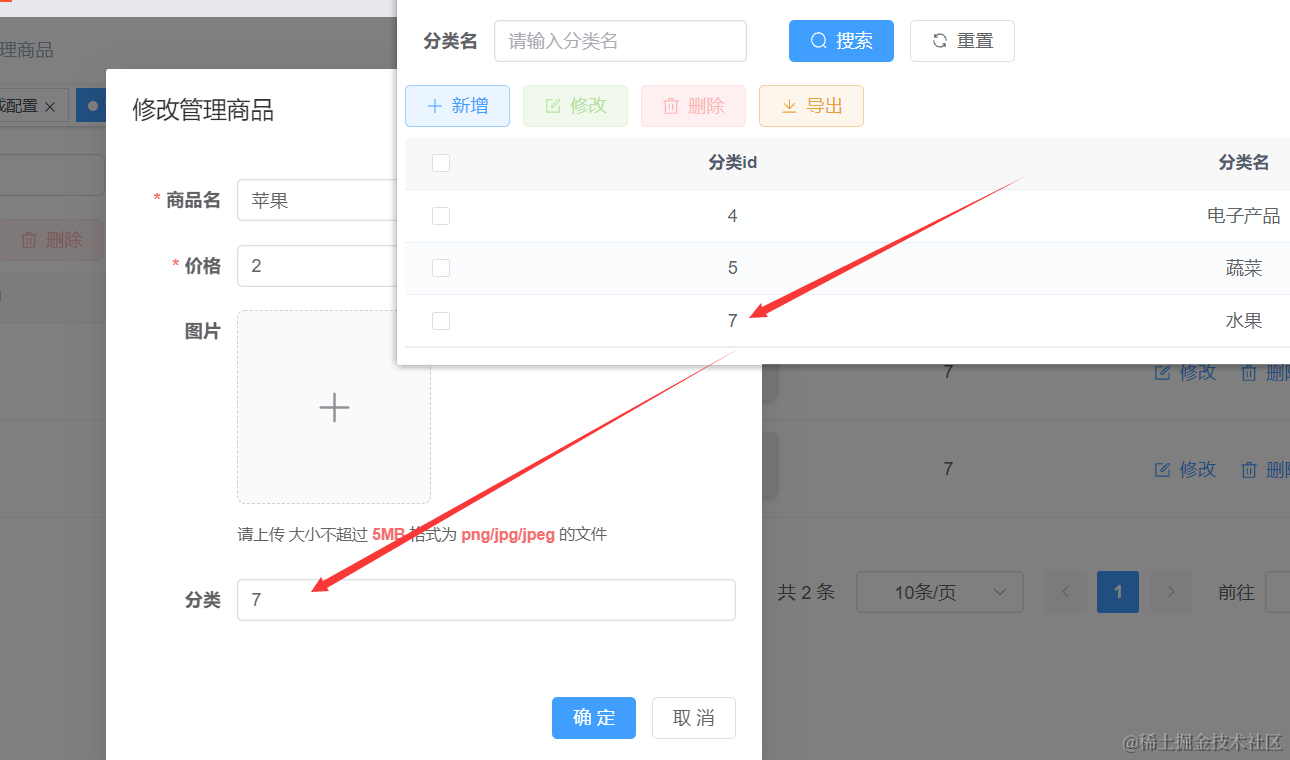The height and width of the screenshot is (760, 1290).
Task: Click the 分类id column header
Action: click(x=732, y=163)
